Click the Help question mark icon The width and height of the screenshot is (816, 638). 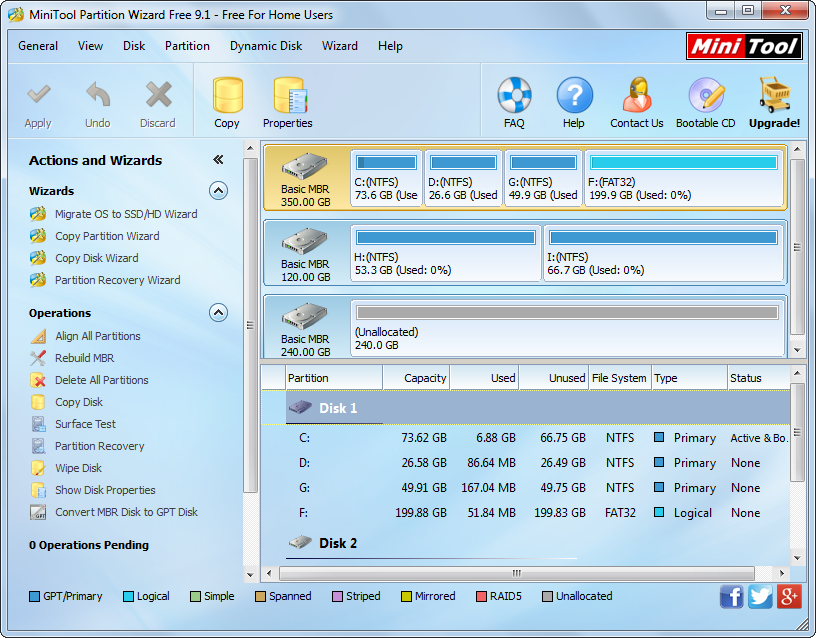pos(574,95)
